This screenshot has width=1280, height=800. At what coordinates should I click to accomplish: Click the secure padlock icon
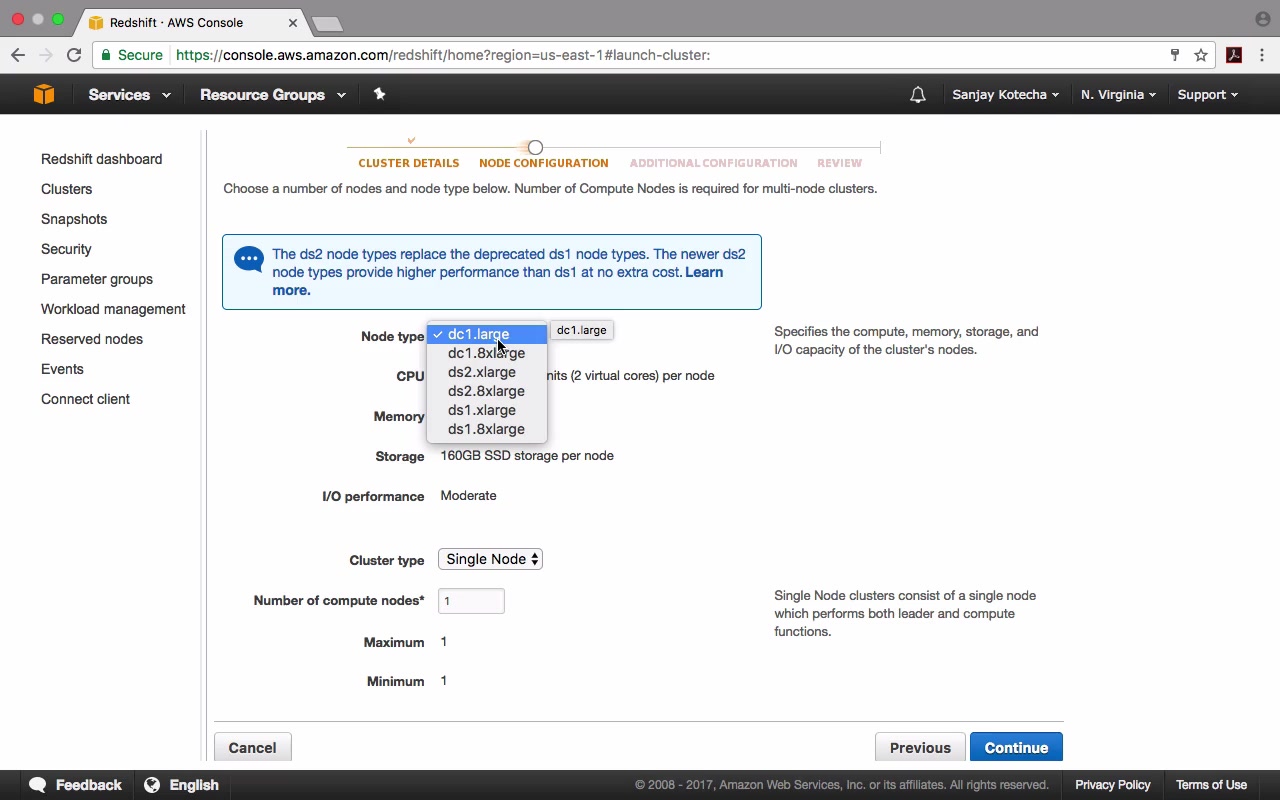106,55
